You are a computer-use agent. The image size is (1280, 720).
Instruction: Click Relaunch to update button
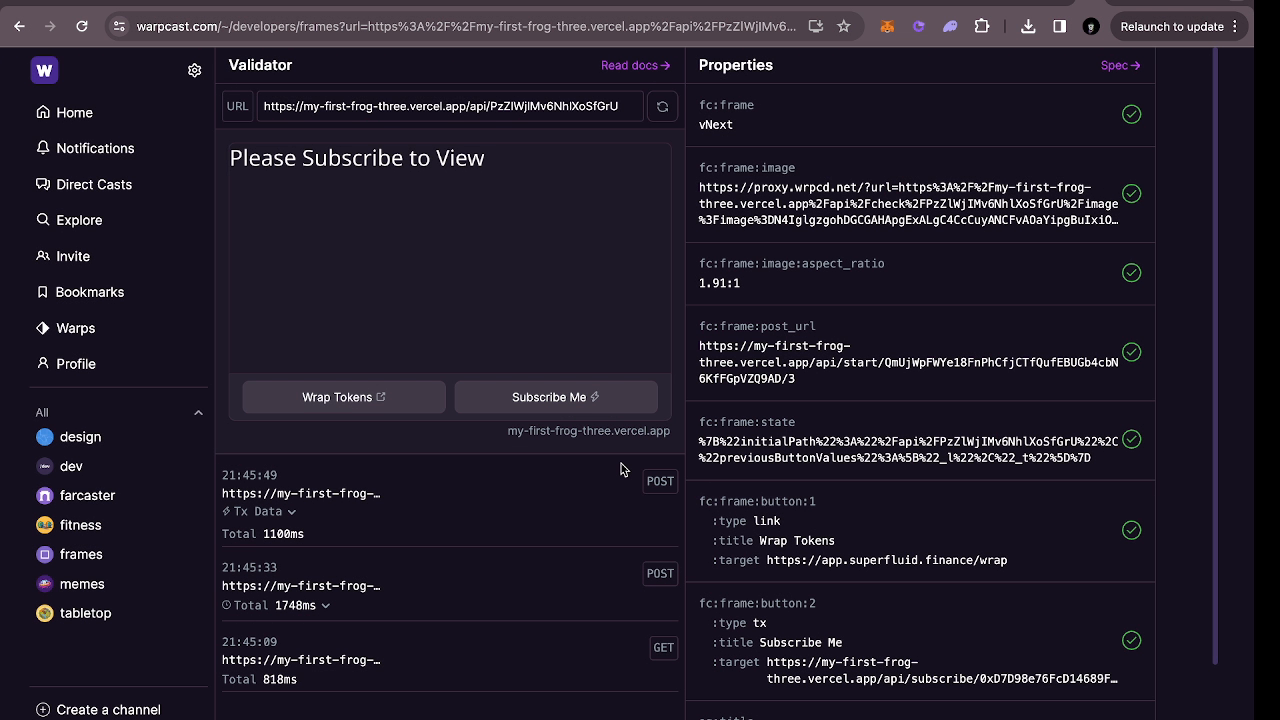click(x=1180, y=27)
